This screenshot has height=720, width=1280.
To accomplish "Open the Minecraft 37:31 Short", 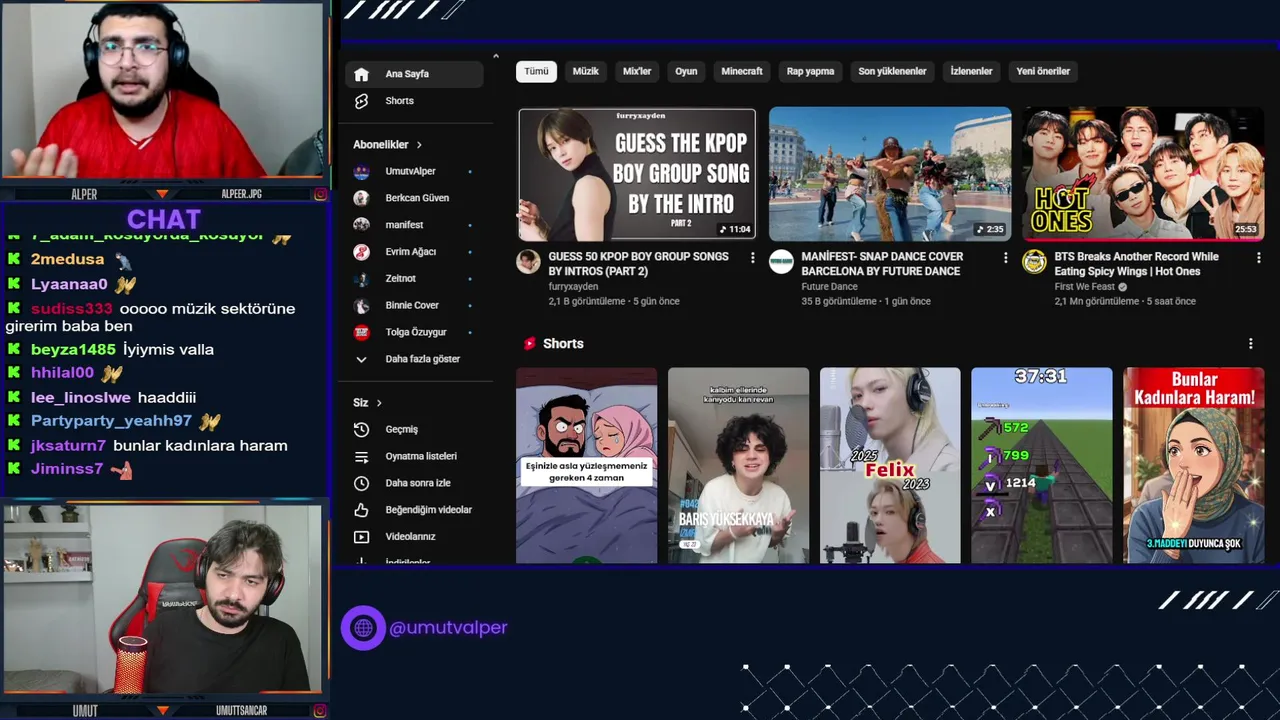I will coord(1042,465).
